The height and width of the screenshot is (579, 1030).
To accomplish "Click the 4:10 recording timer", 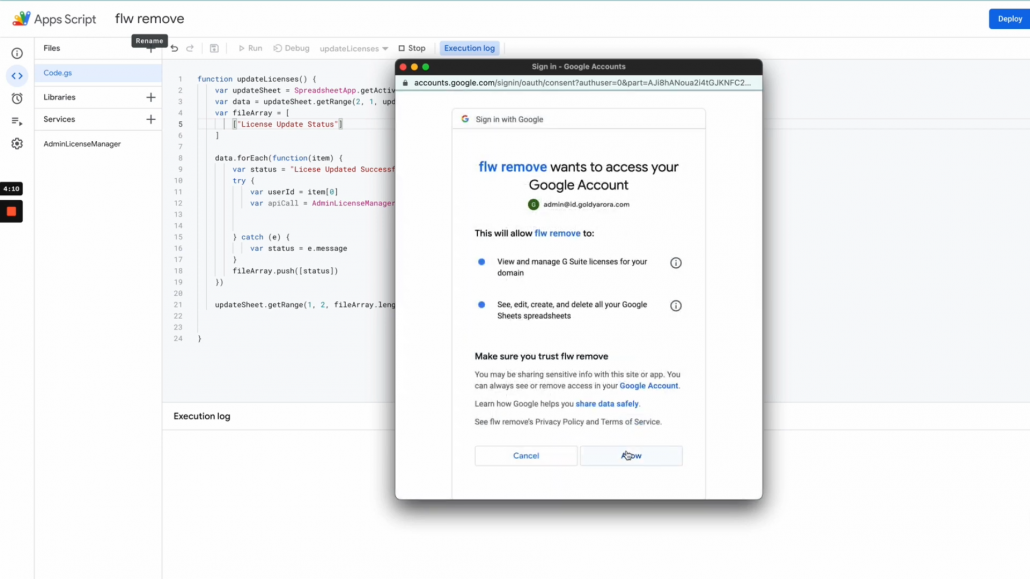I will (11, 189).
